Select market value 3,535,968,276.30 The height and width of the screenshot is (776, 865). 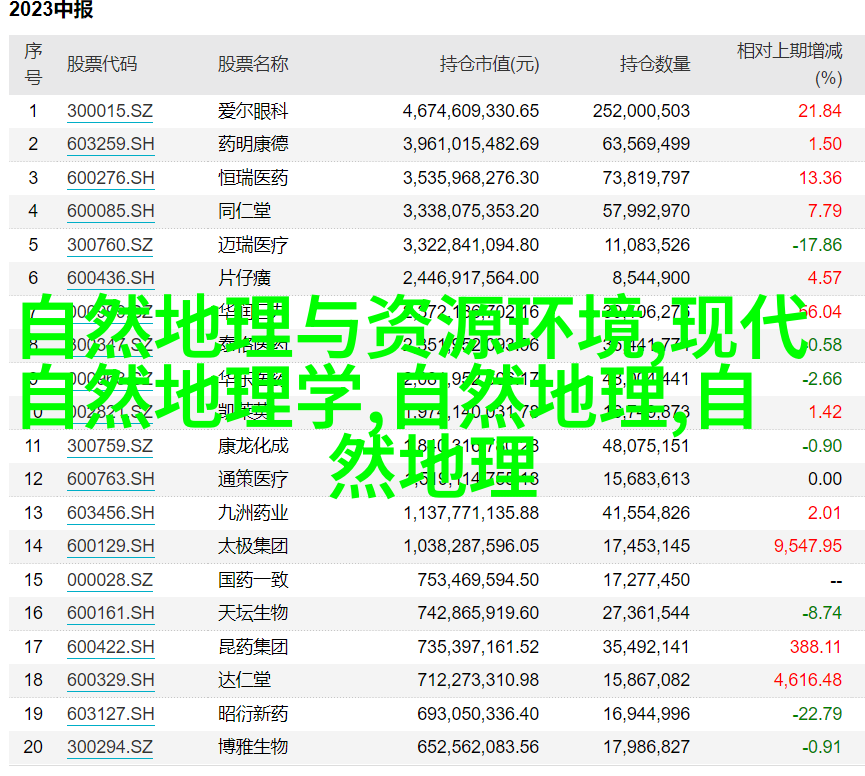(471, 178)
